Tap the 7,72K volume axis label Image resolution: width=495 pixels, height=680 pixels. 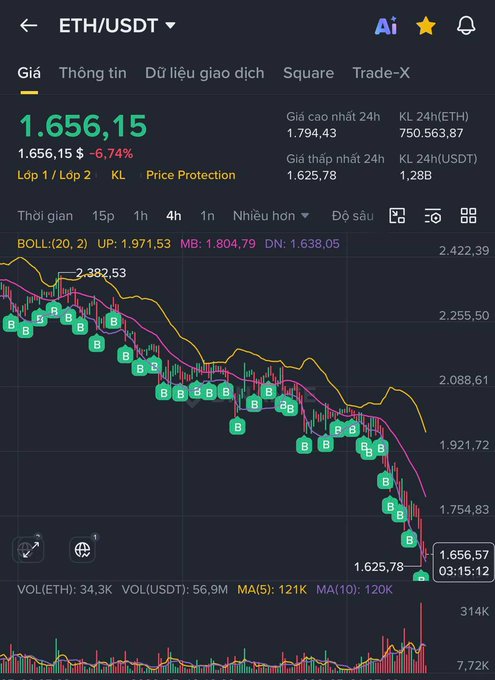[x=472, y=665]
